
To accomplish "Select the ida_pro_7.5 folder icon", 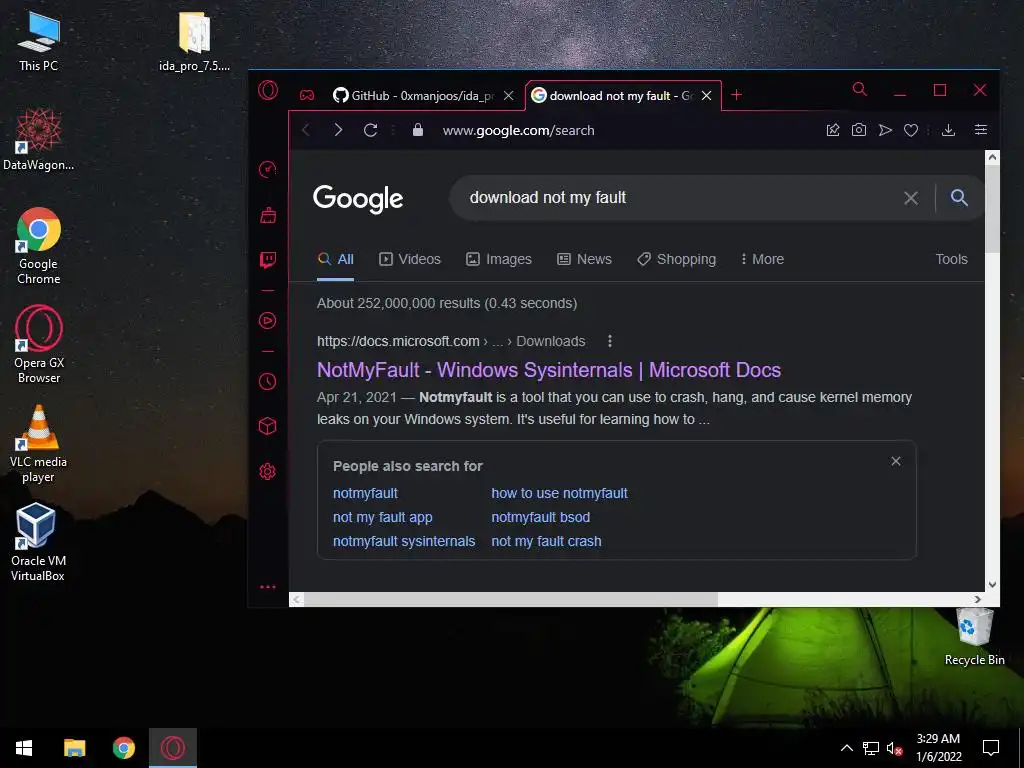I will (194, 41).
